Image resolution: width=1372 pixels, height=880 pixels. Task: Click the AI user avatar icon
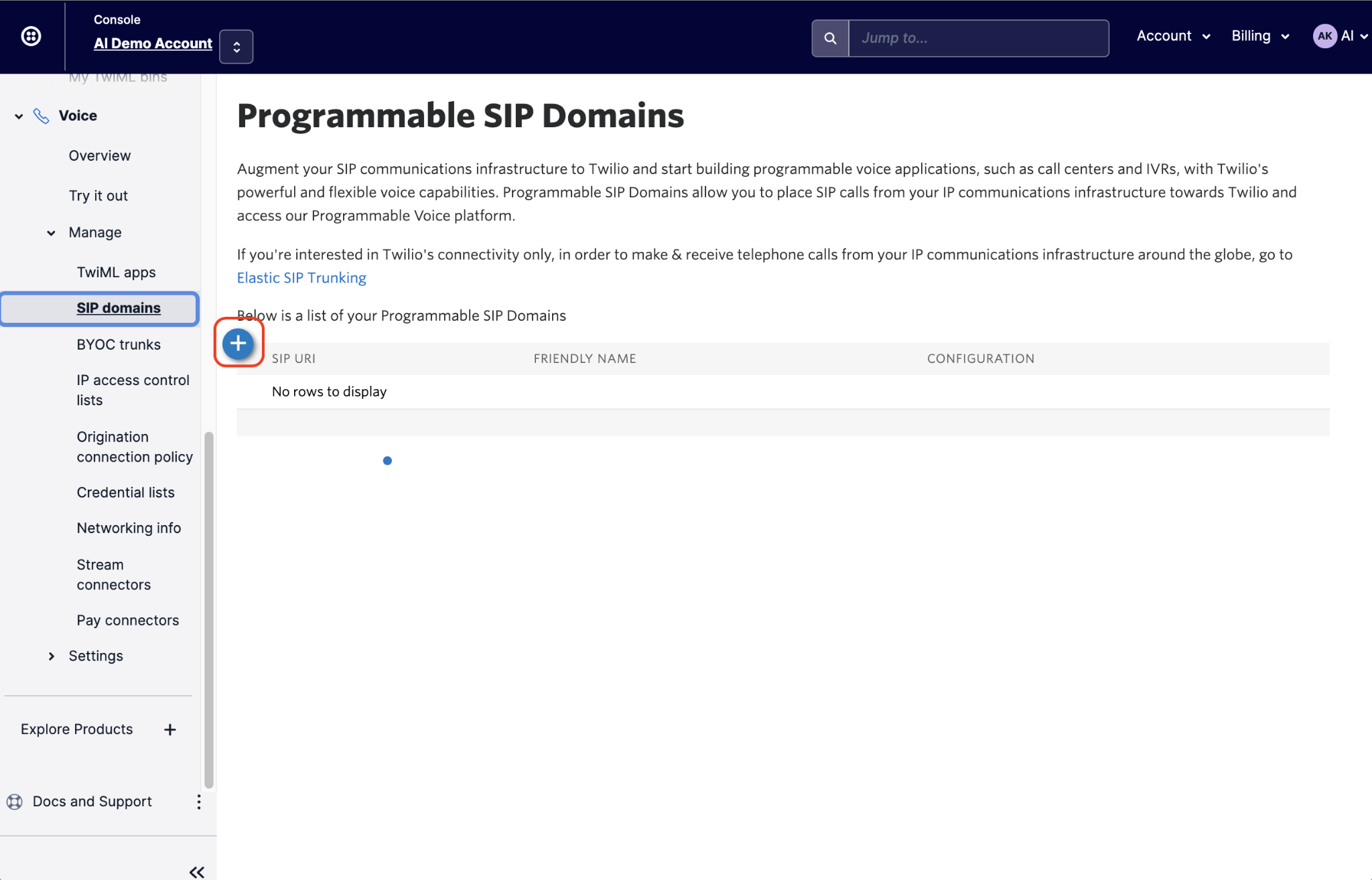[1323, 36]
